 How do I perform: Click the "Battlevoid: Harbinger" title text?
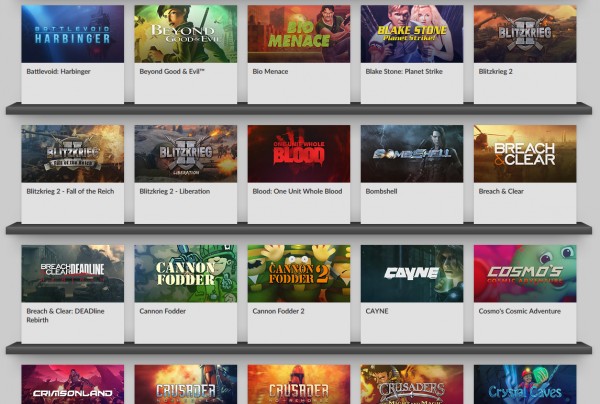tap(59, 72)
